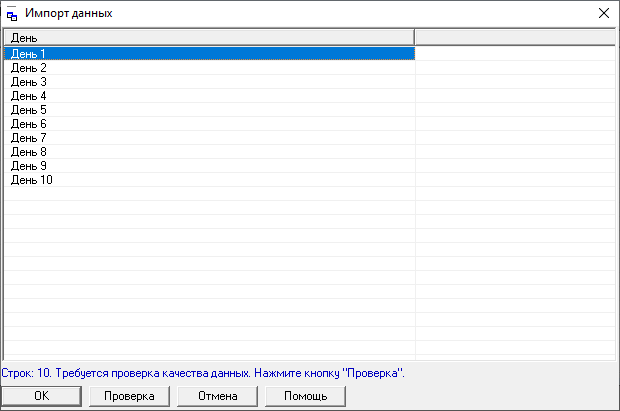Select row День 3 in the list
This screenshot has width=620, height=411.
pyautogui.click(x=29, y=82)
